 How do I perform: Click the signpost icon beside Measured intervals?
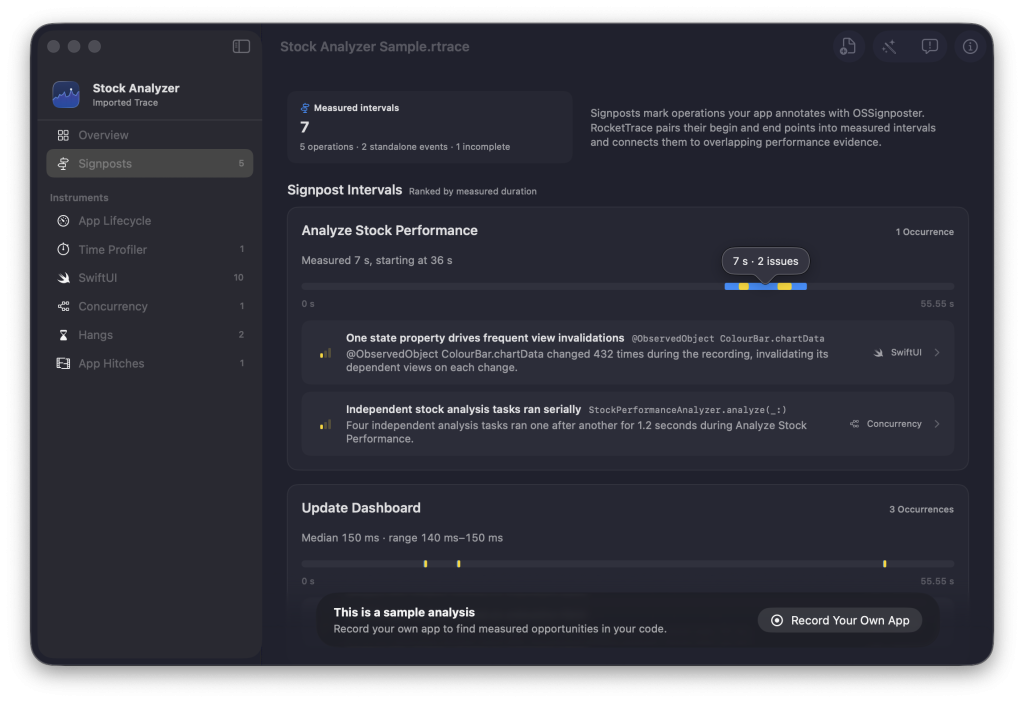click(x=304, y=108)
